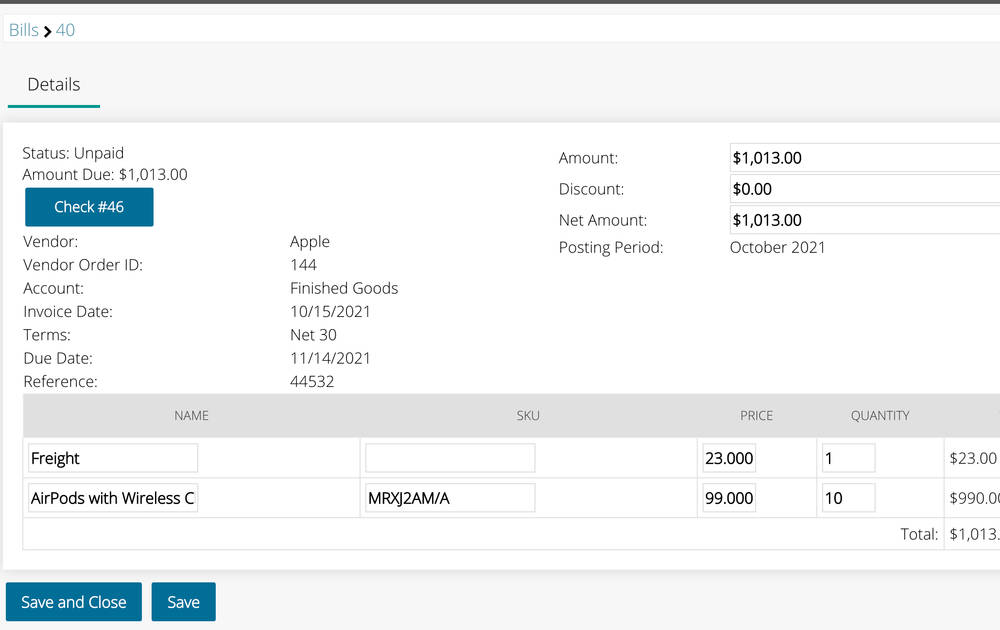Click the PRICE column header

coord(756,415)
